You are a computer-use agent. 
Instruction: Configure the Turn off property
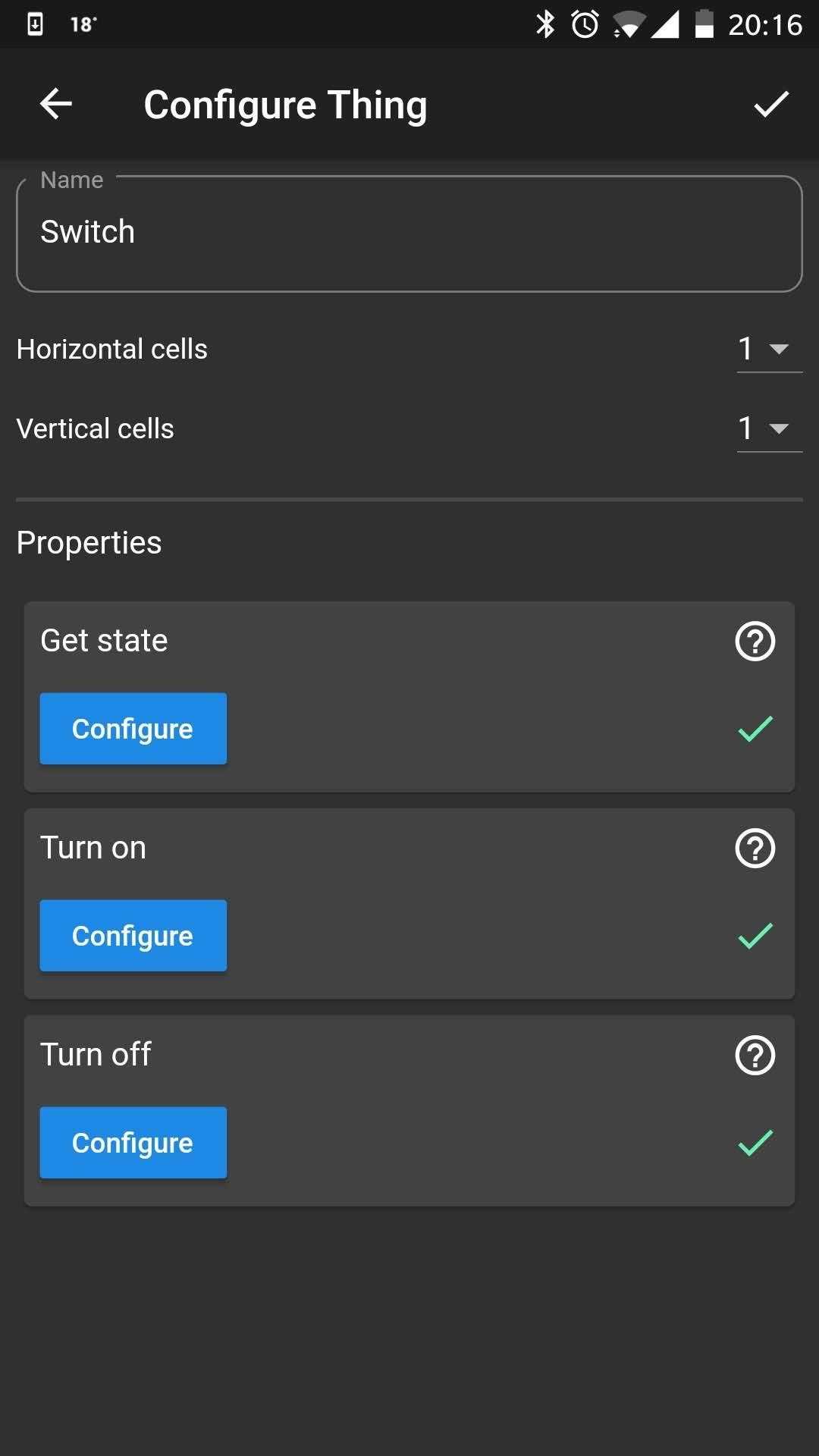pos(133,1143)
